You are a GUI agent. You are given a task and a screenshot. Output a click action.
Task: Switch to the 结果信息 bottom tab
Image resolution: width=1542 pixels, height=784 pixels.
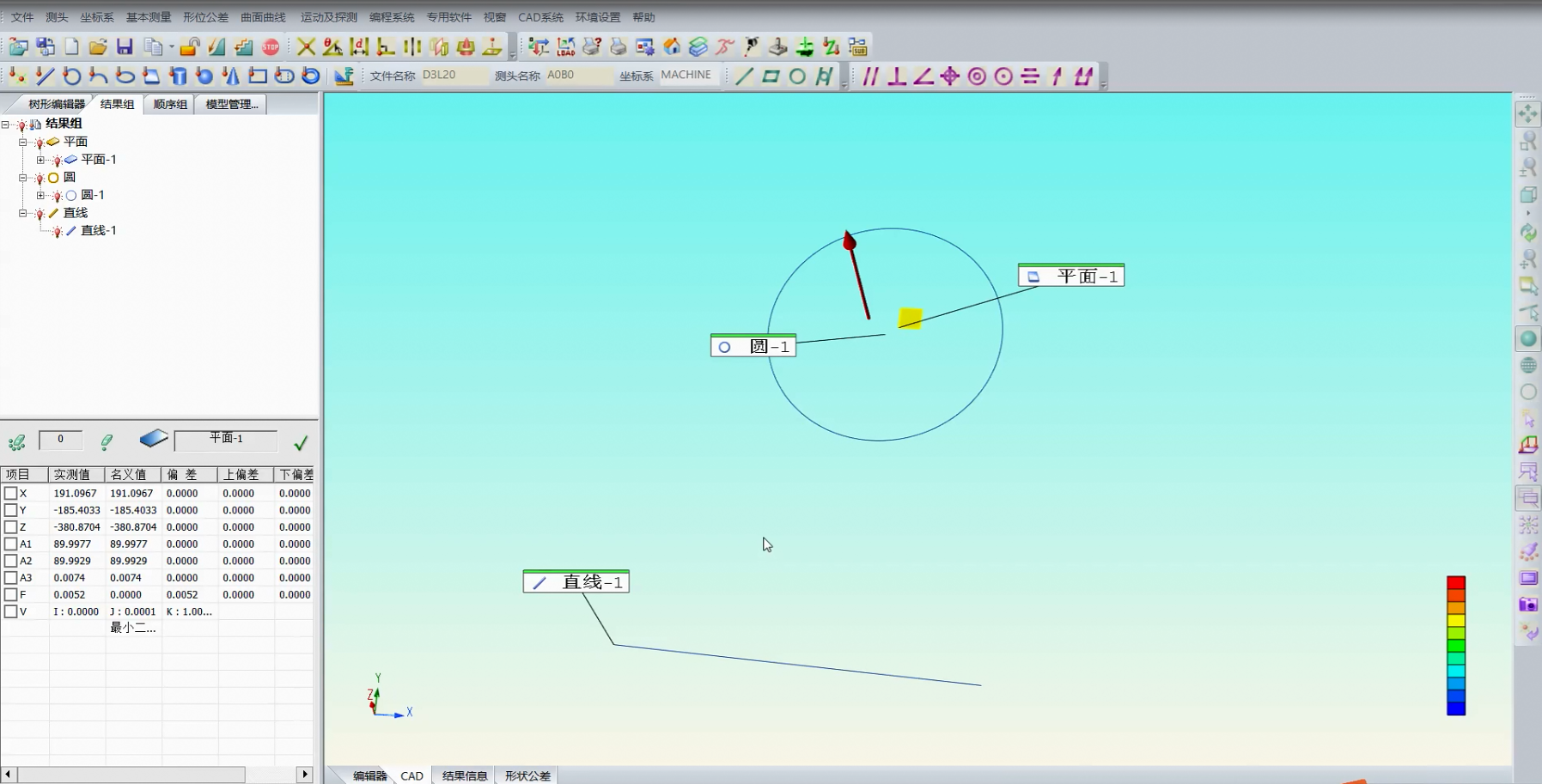point(465,775)
